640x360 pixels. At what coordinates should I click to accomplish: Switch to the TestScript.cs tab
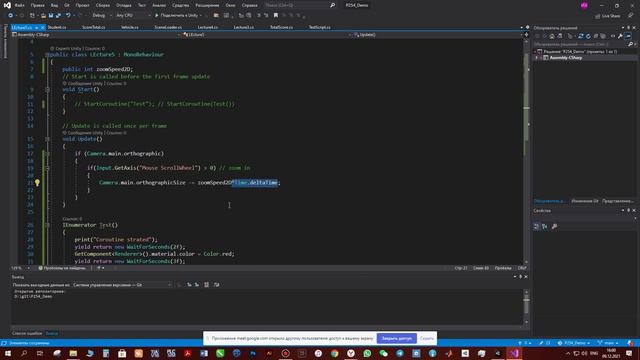pos(320,27)
